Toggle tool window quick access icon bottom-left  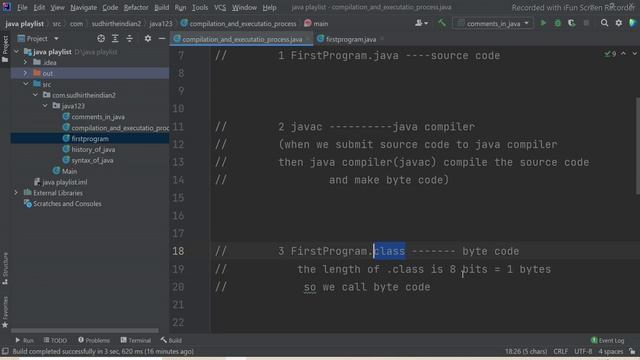coord(5,351)
